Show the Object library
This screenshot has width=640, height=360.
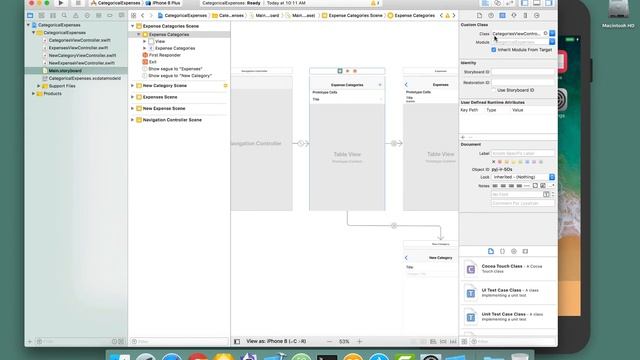pyautogui.click(x=514, y=251)
